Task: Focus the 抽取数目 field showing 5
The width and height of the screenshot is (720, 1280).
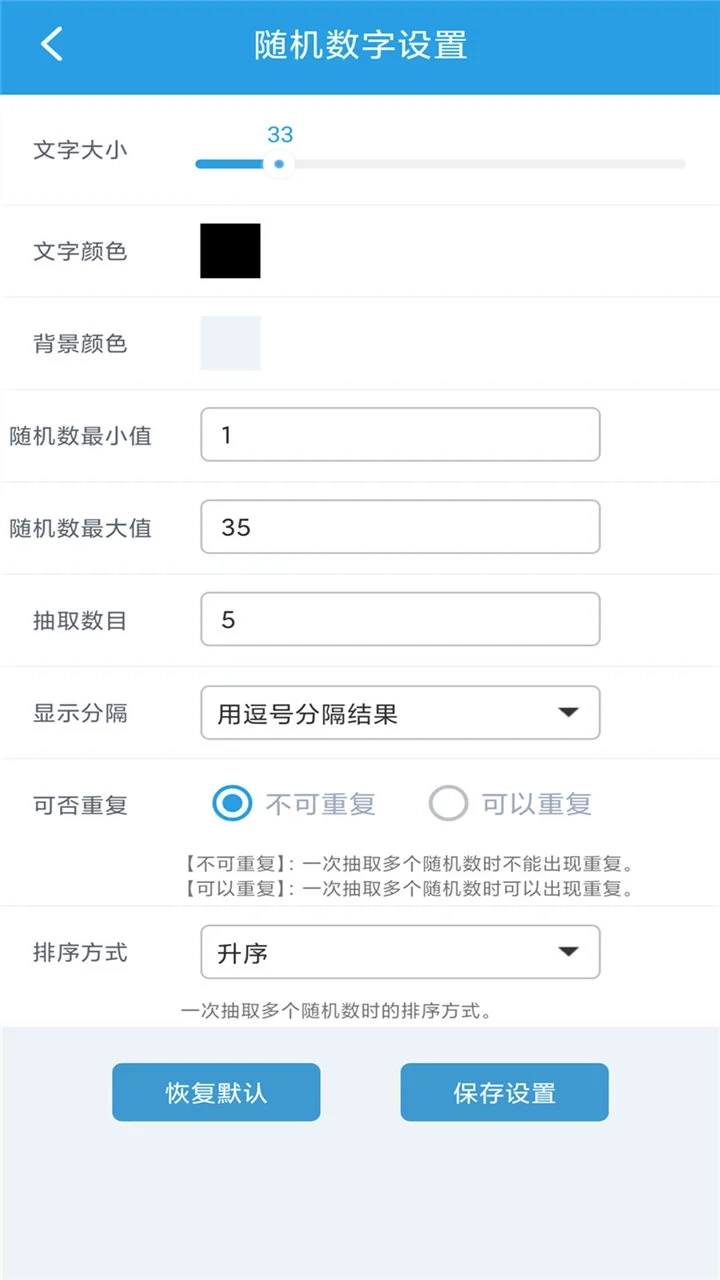Action: (x=400, y=619)
